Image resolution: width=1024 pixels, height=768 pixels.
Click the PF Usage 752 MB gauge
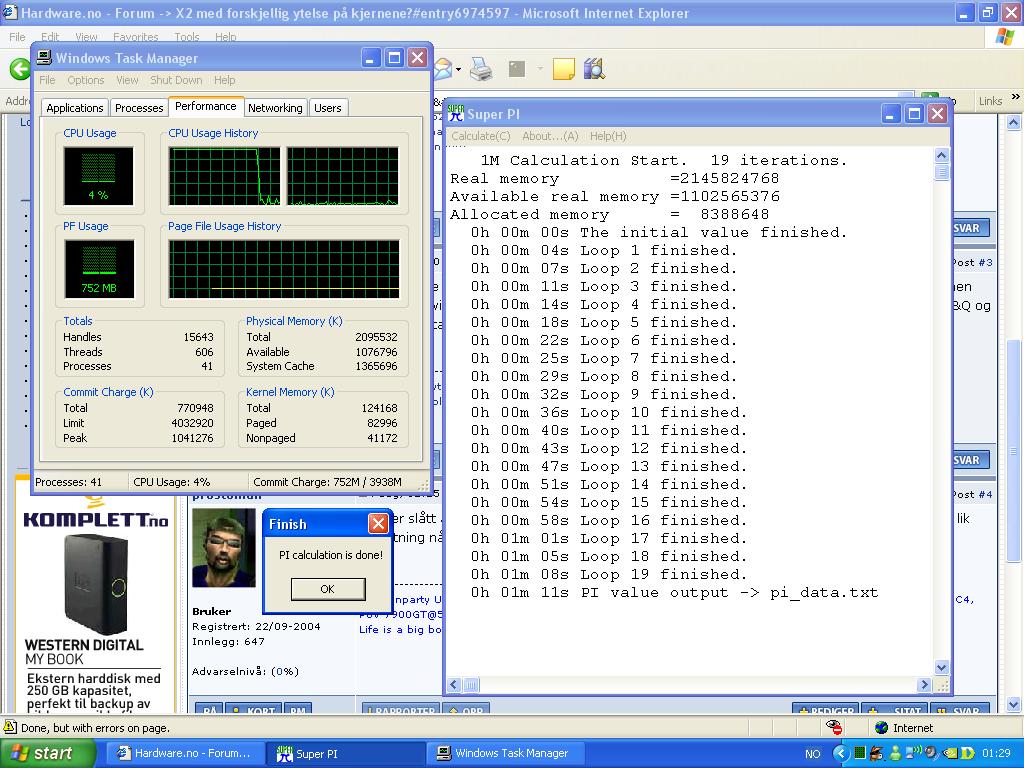point(99,268)
